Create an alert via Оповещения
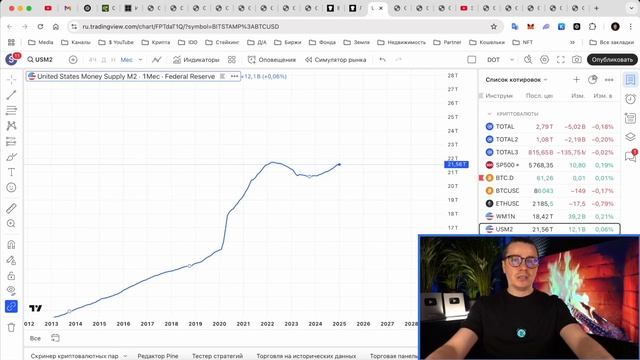The width and height of the screenshot is (640, 360). tap(272, 60)
